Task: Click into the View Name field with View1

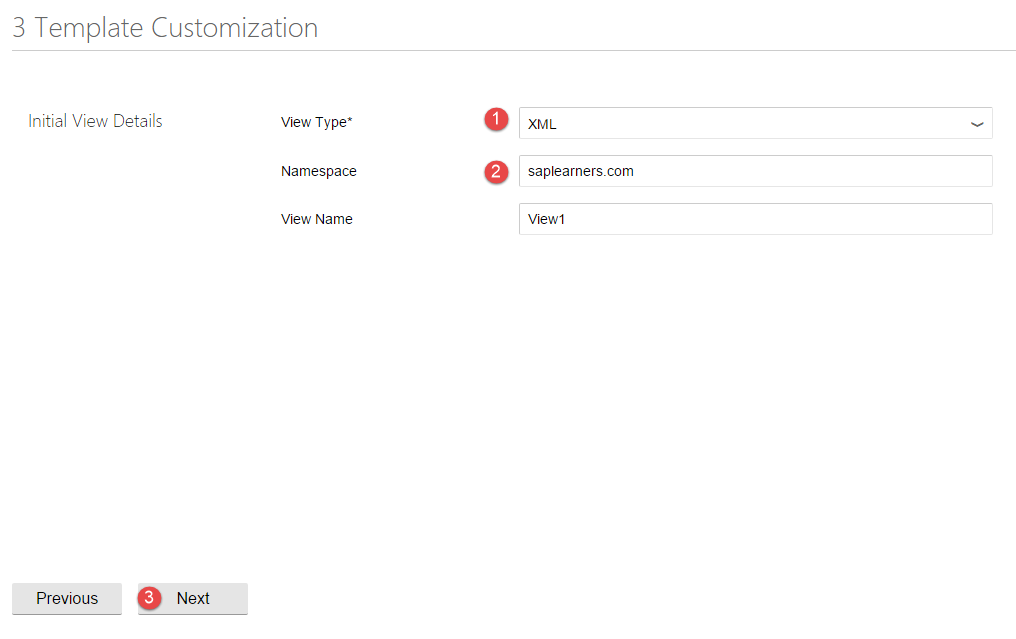Action: coord(756,219)
